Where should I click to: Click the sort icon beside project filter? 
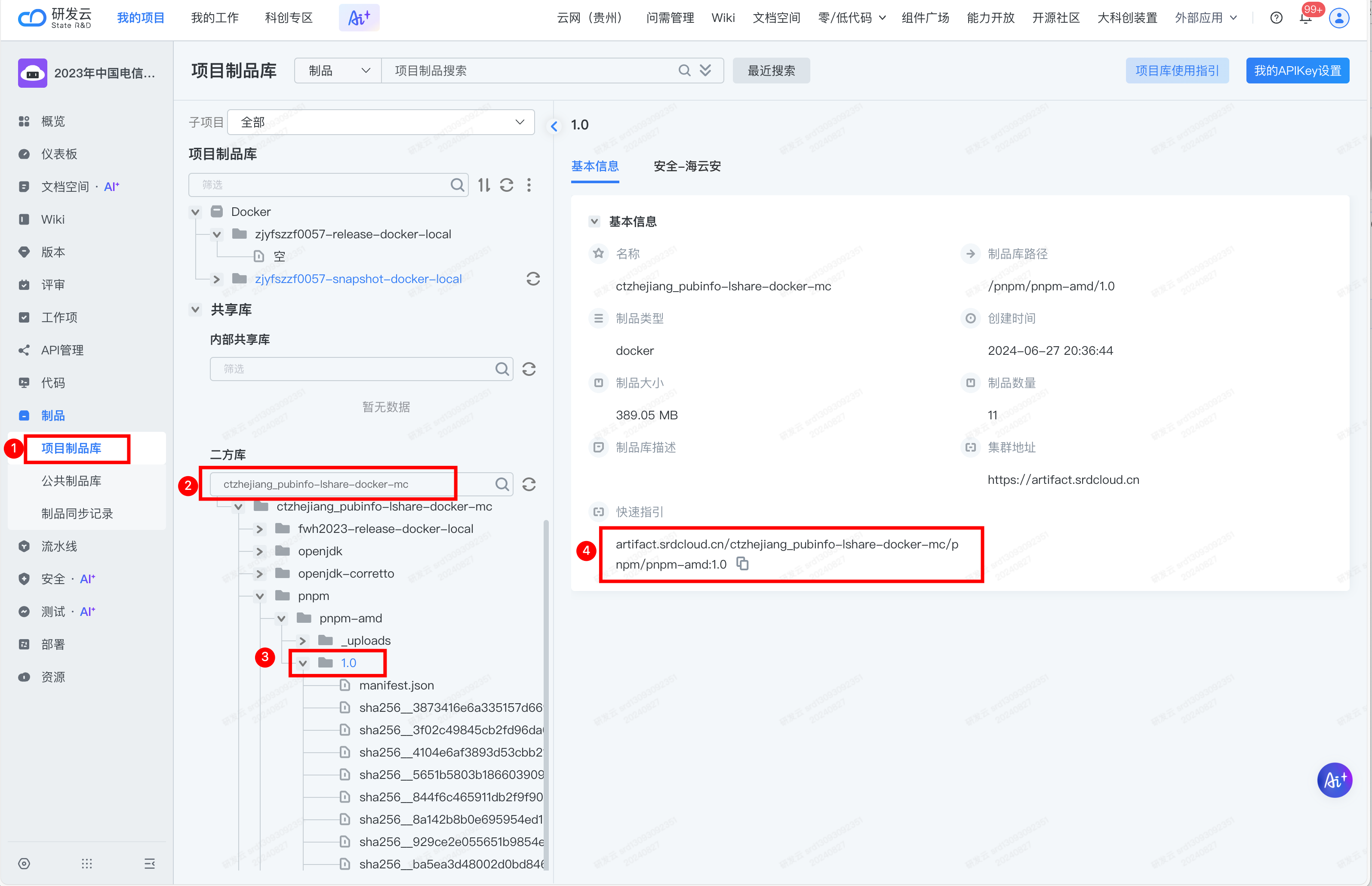pos(484,185)
